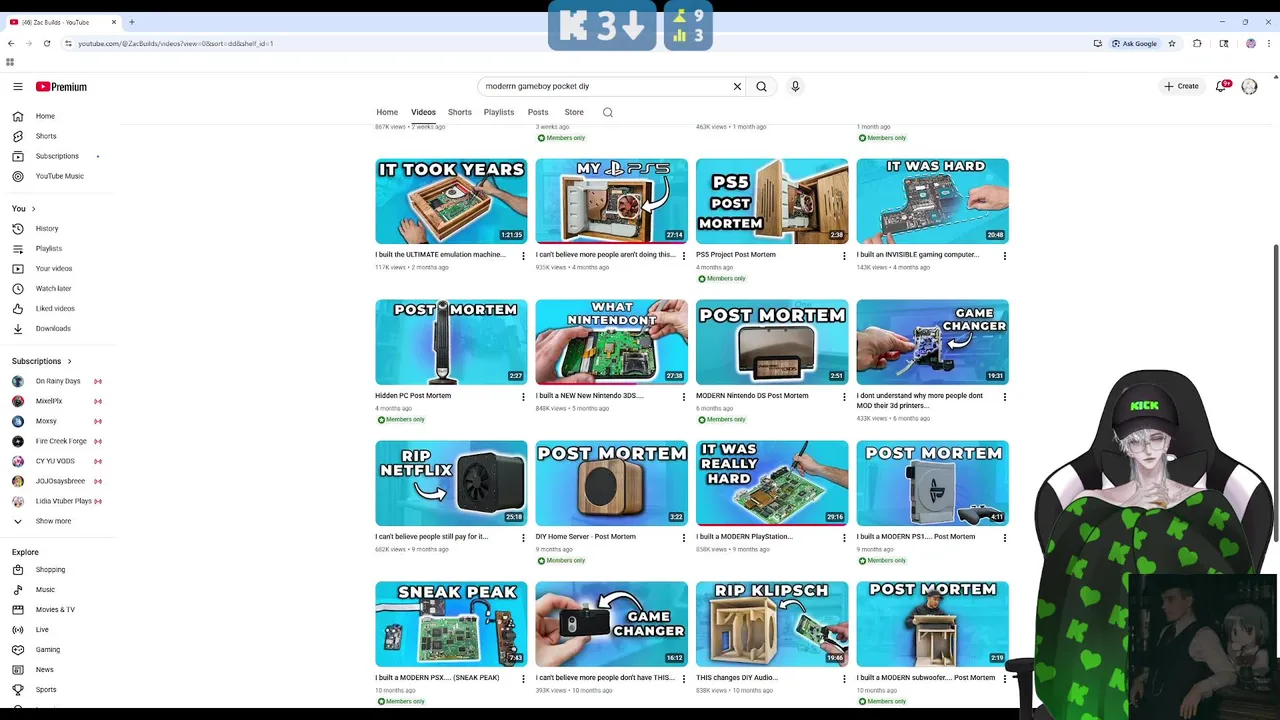Open the WHAT NINTENDONT video thumbnail
This screenshot has width=1280, height=720.
611,342
